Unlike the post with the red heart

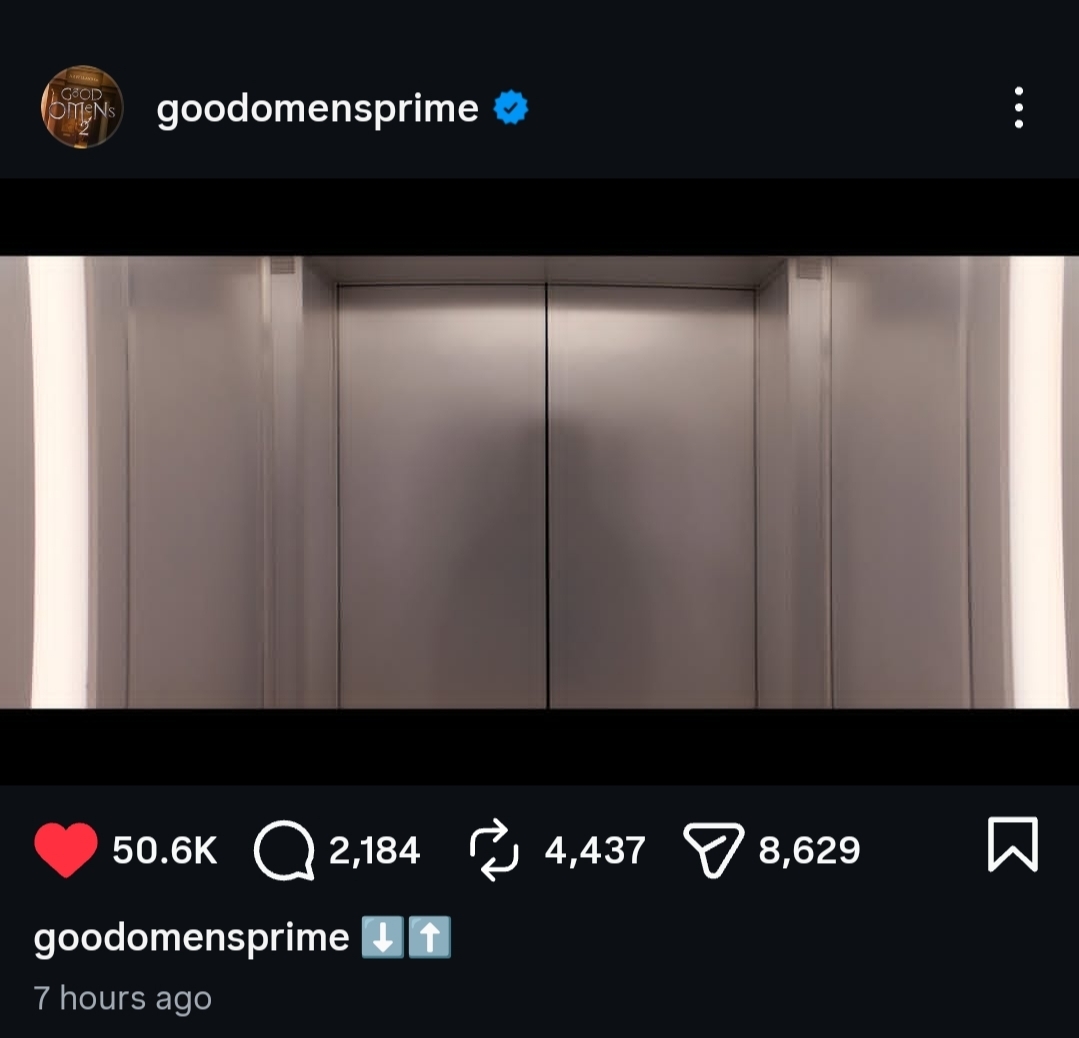[x=66, y=849]
